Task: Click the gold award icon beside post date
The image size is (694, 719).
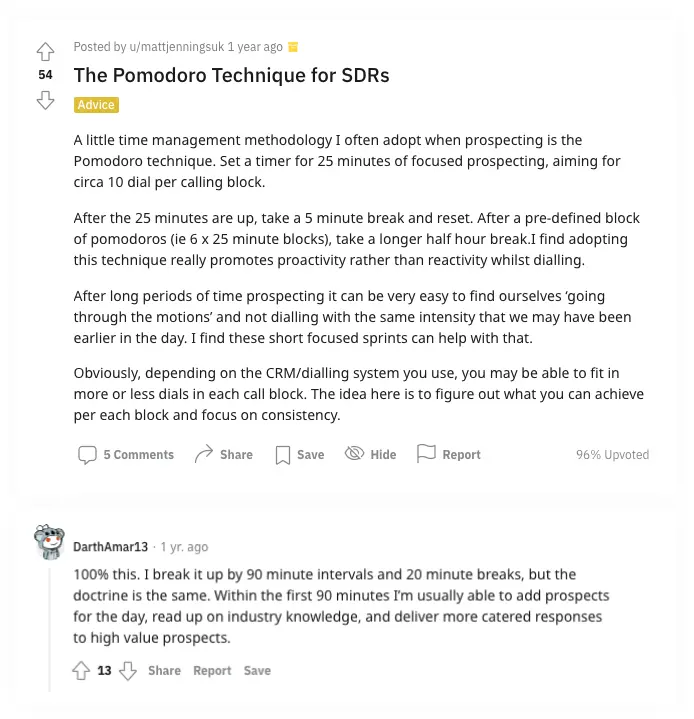Action: [293, 47]
